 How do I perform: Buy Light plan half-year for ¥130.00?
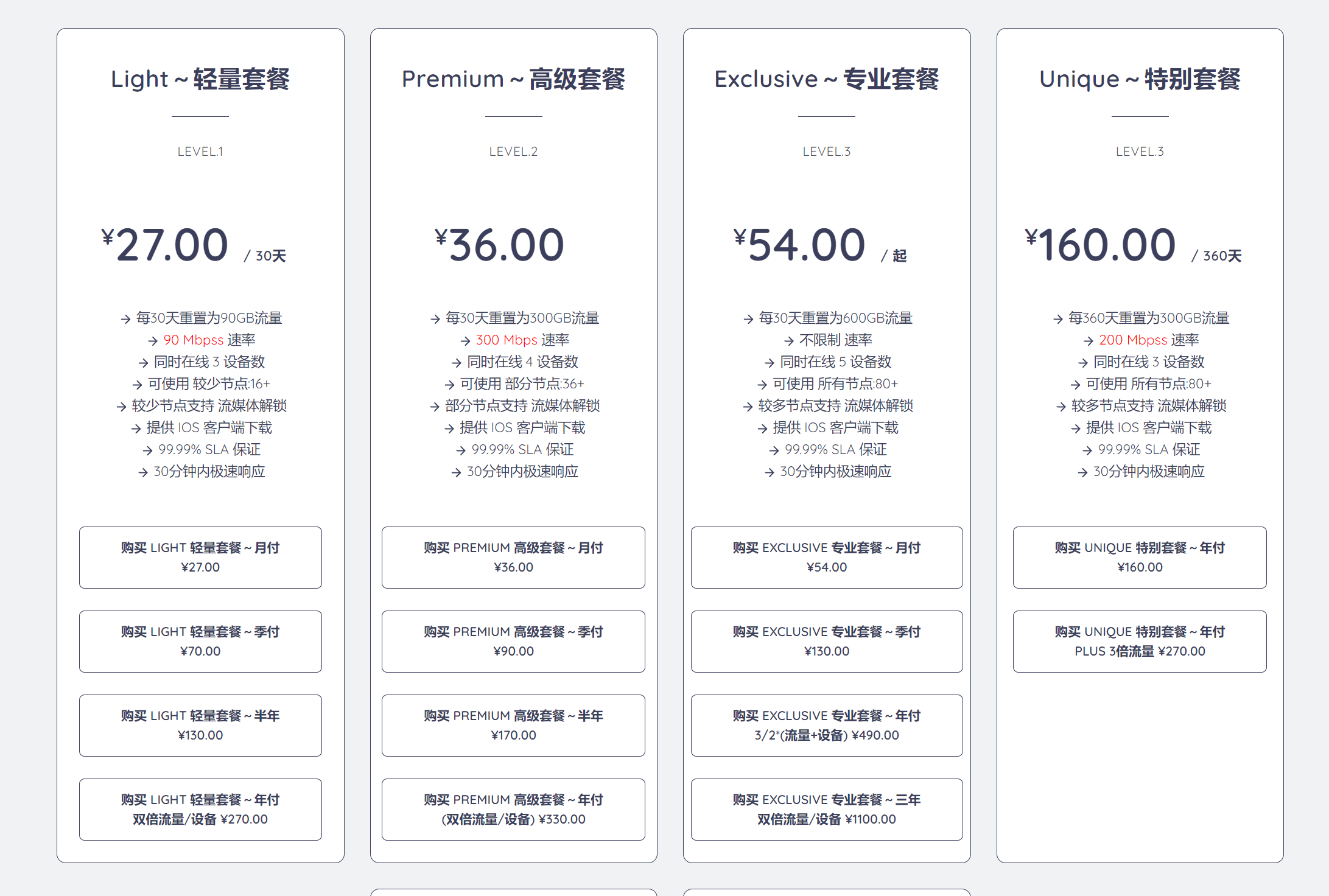pos(200,725)
